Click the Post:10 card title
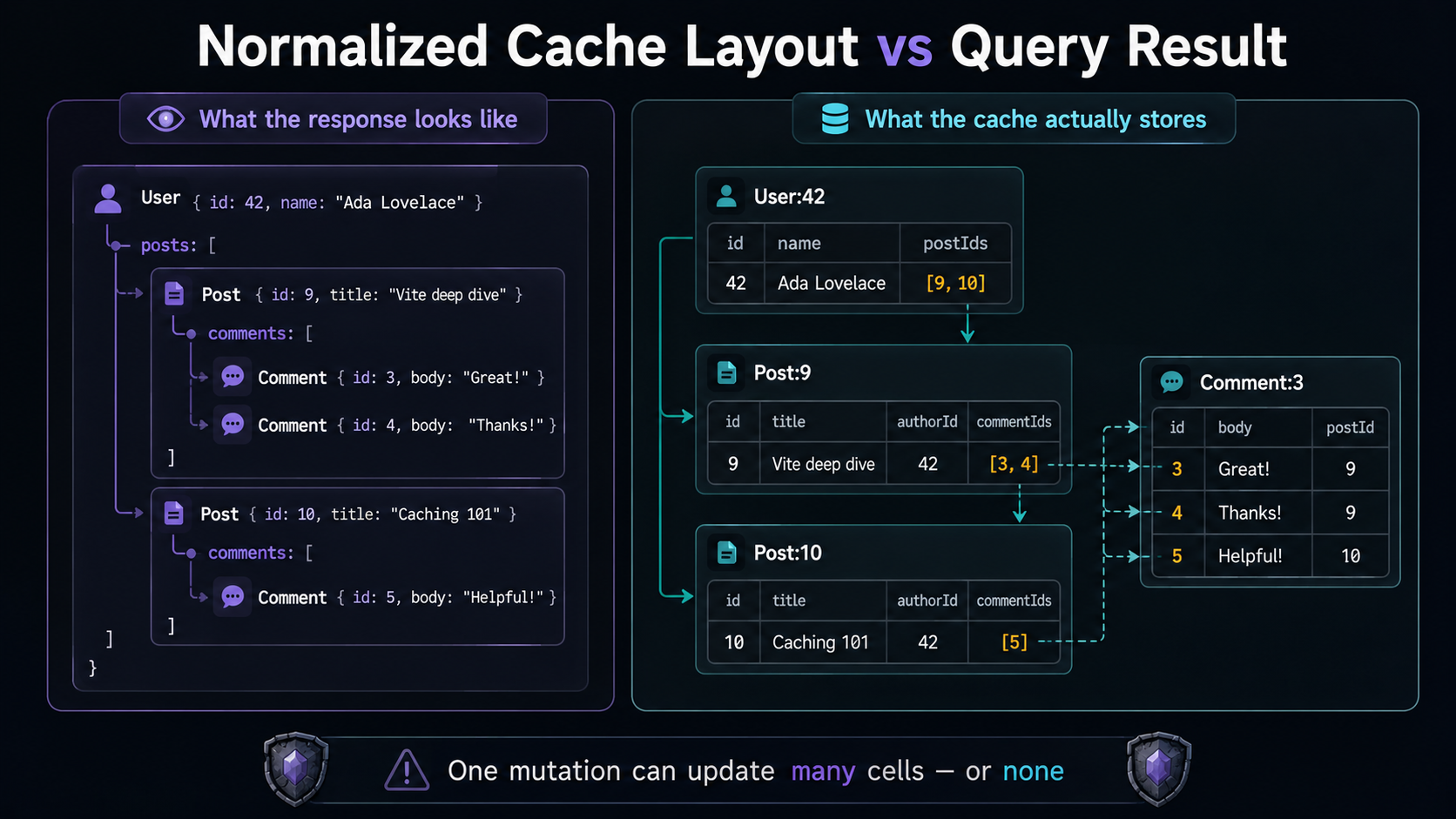The image size is (1456, 819). click(x=787, y=553)
